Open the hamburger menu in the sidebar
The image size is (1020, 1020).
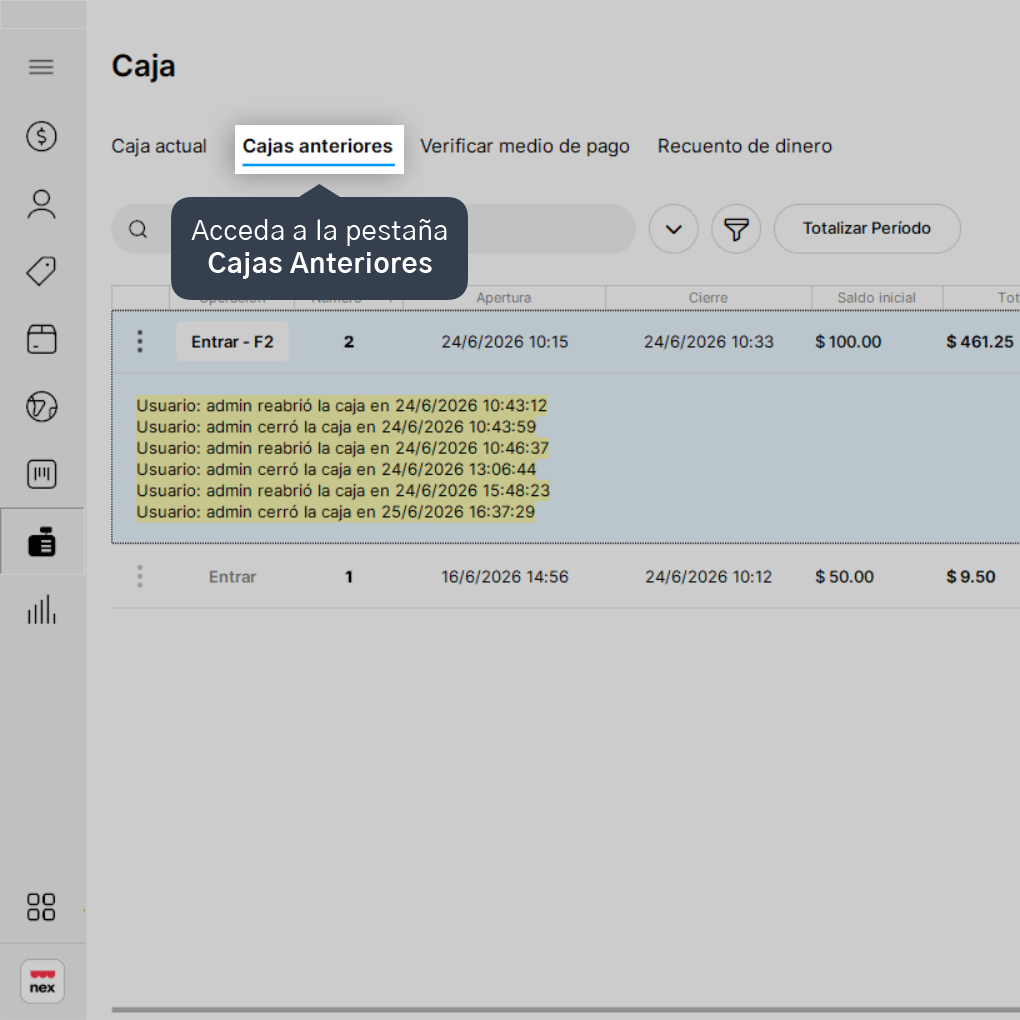click(x=41, y=67)
